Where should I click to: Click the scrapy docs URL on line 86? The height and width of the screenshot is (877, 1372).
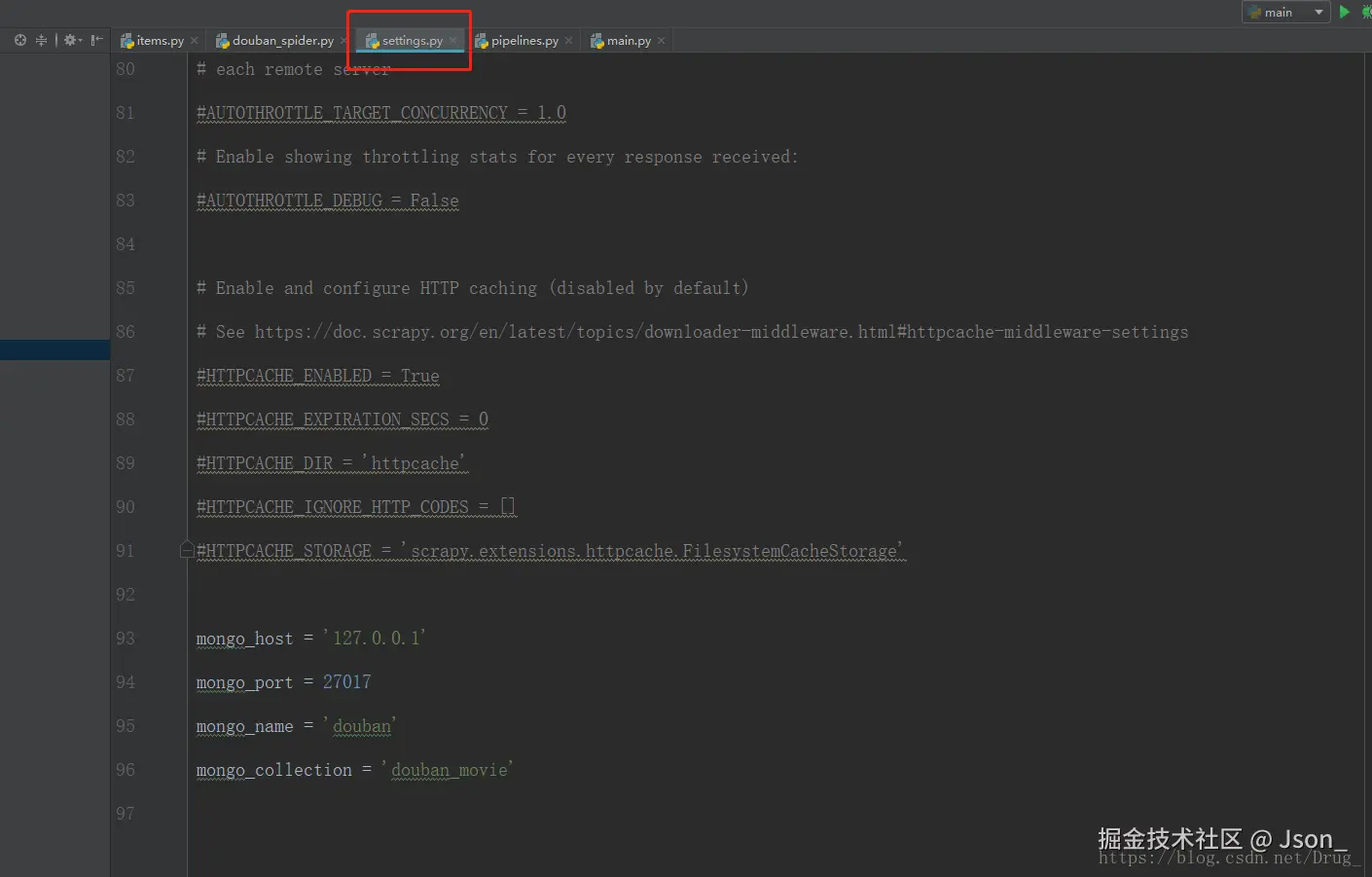point(721,332)
